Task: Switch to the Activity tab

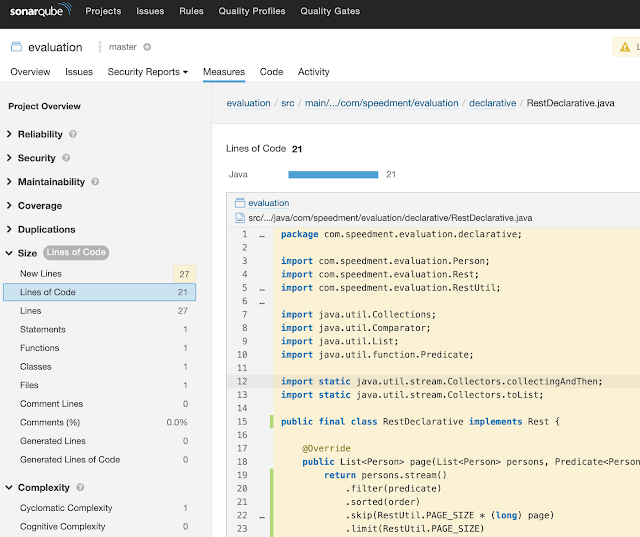Action: coord(313,72)
